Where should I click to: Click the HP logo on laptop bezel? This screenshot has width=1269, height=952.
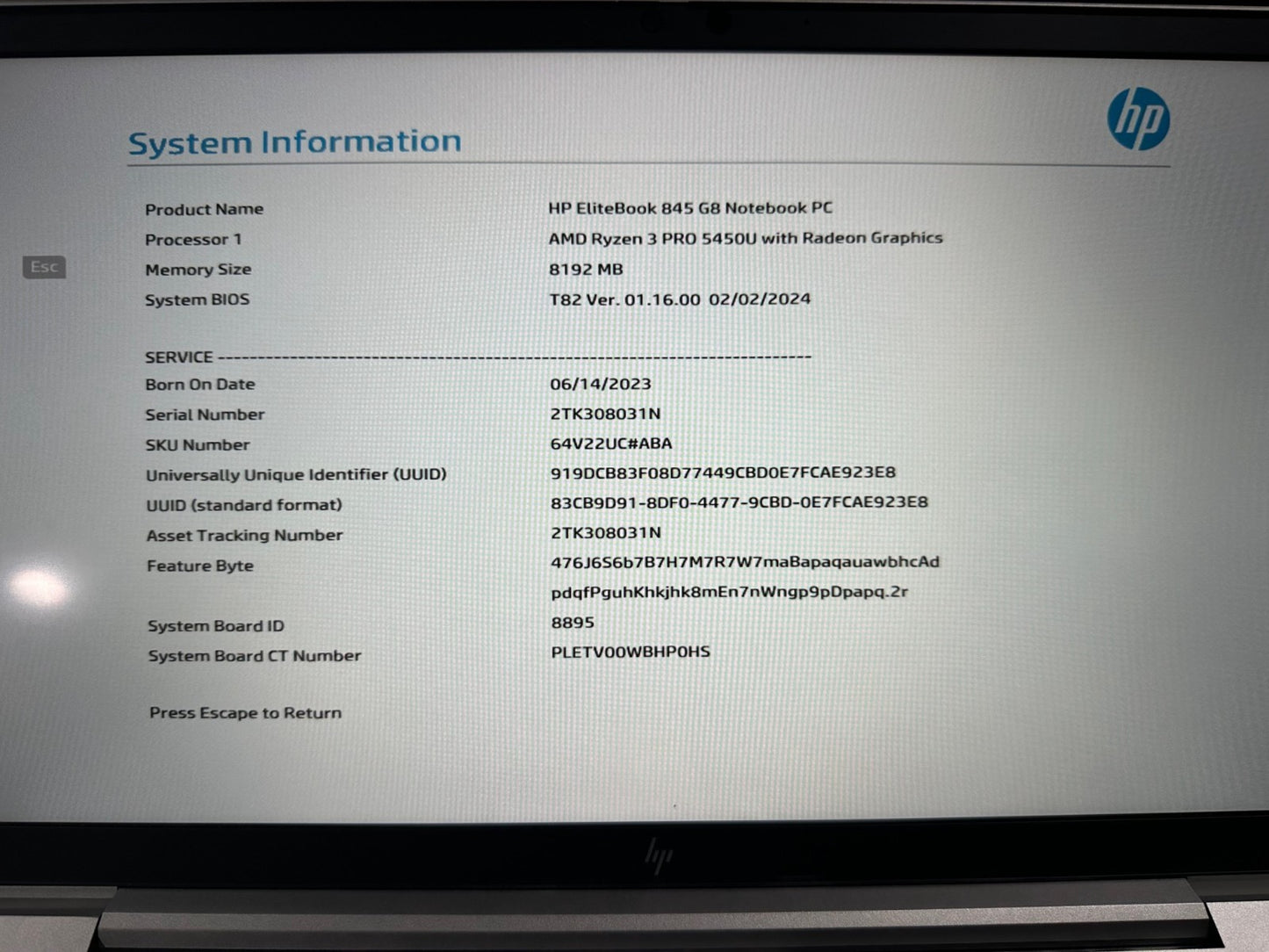(659, 855)
